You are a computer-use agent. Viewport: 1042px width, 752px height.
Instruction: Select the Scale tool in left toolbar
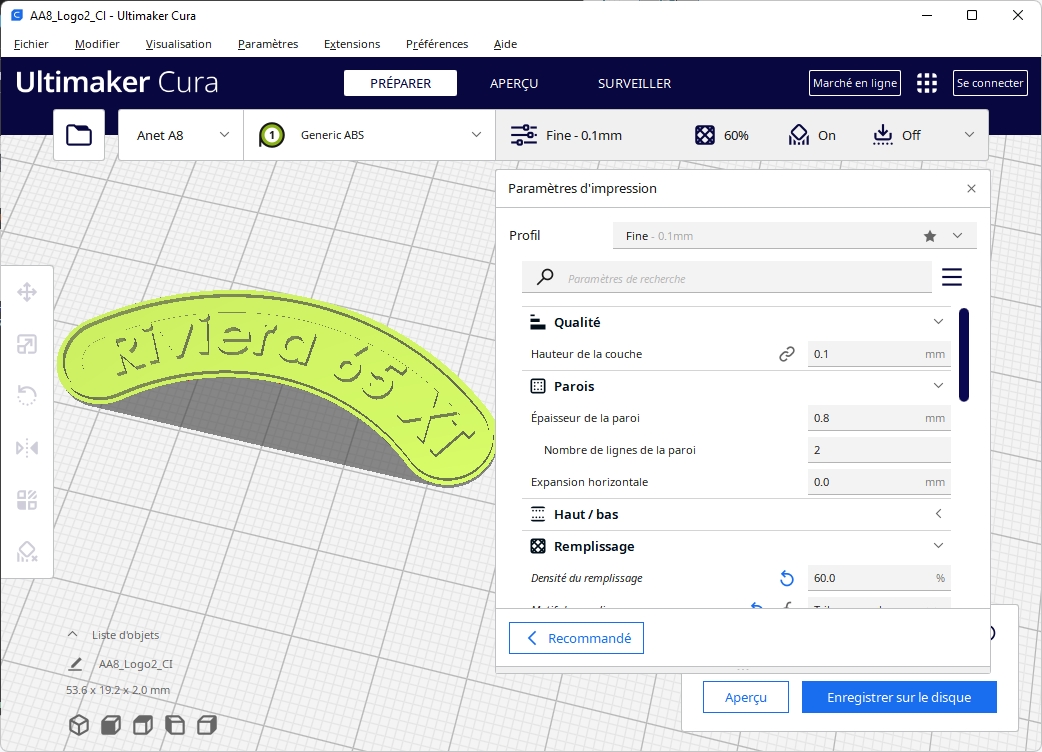point(27,345)
